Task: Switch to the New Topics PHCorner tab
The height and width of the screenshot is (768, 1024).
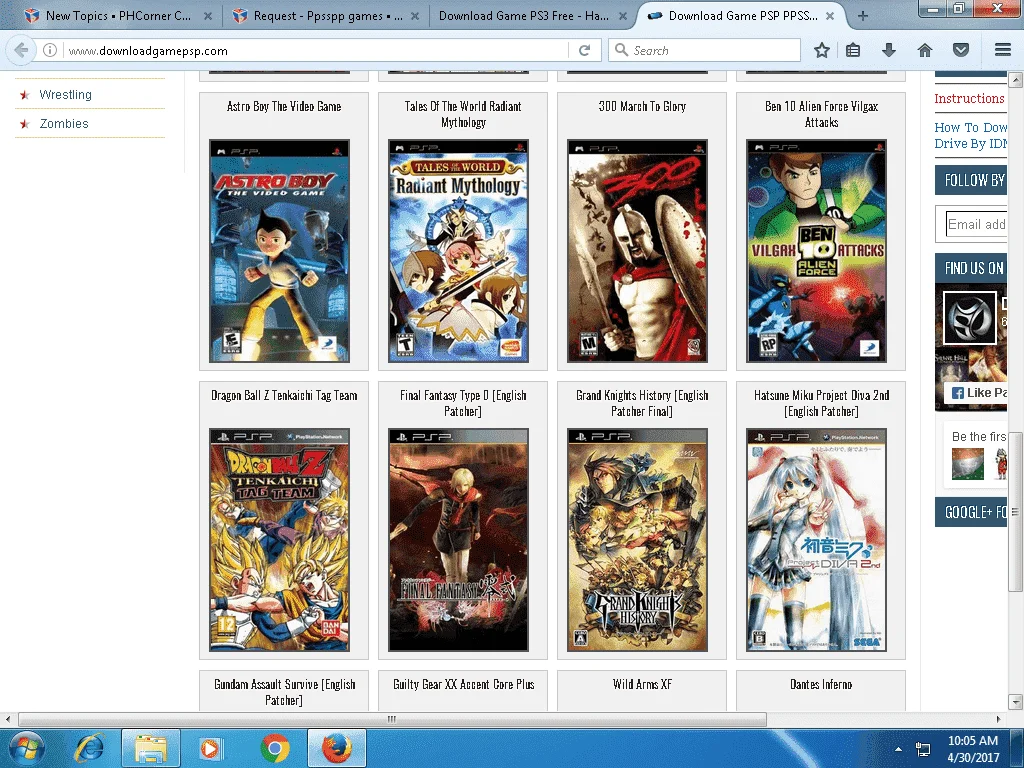Action: tap(118, 16)
